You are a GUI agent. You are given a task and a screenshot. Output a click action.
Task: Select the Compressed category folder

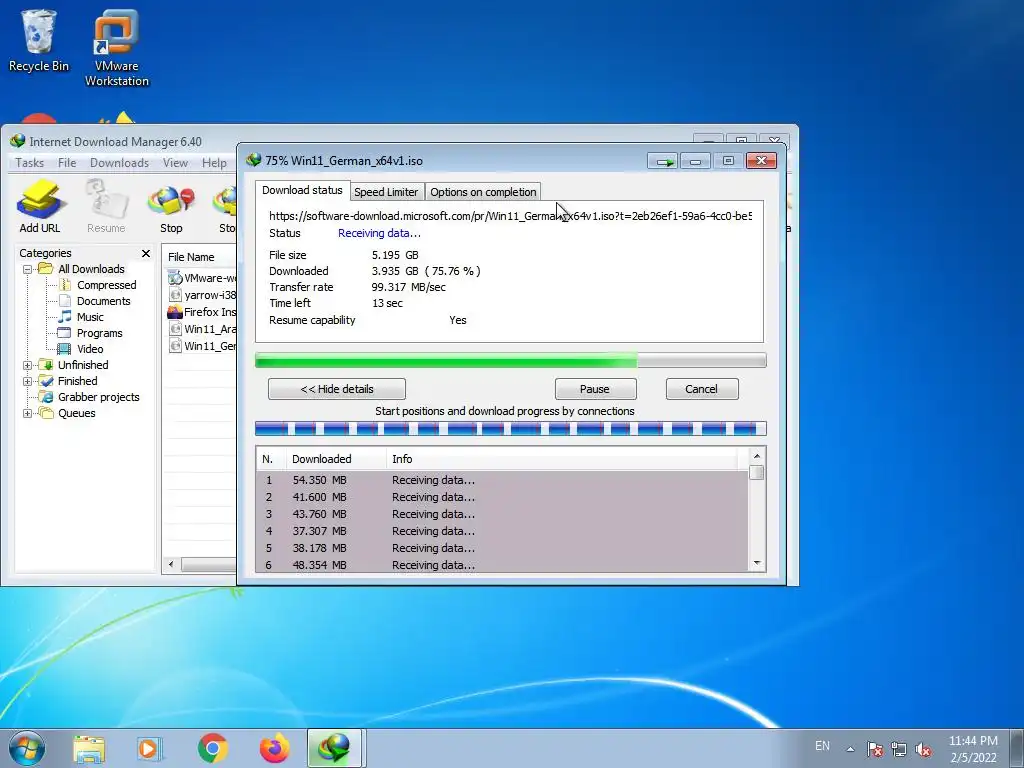point(106,285)
